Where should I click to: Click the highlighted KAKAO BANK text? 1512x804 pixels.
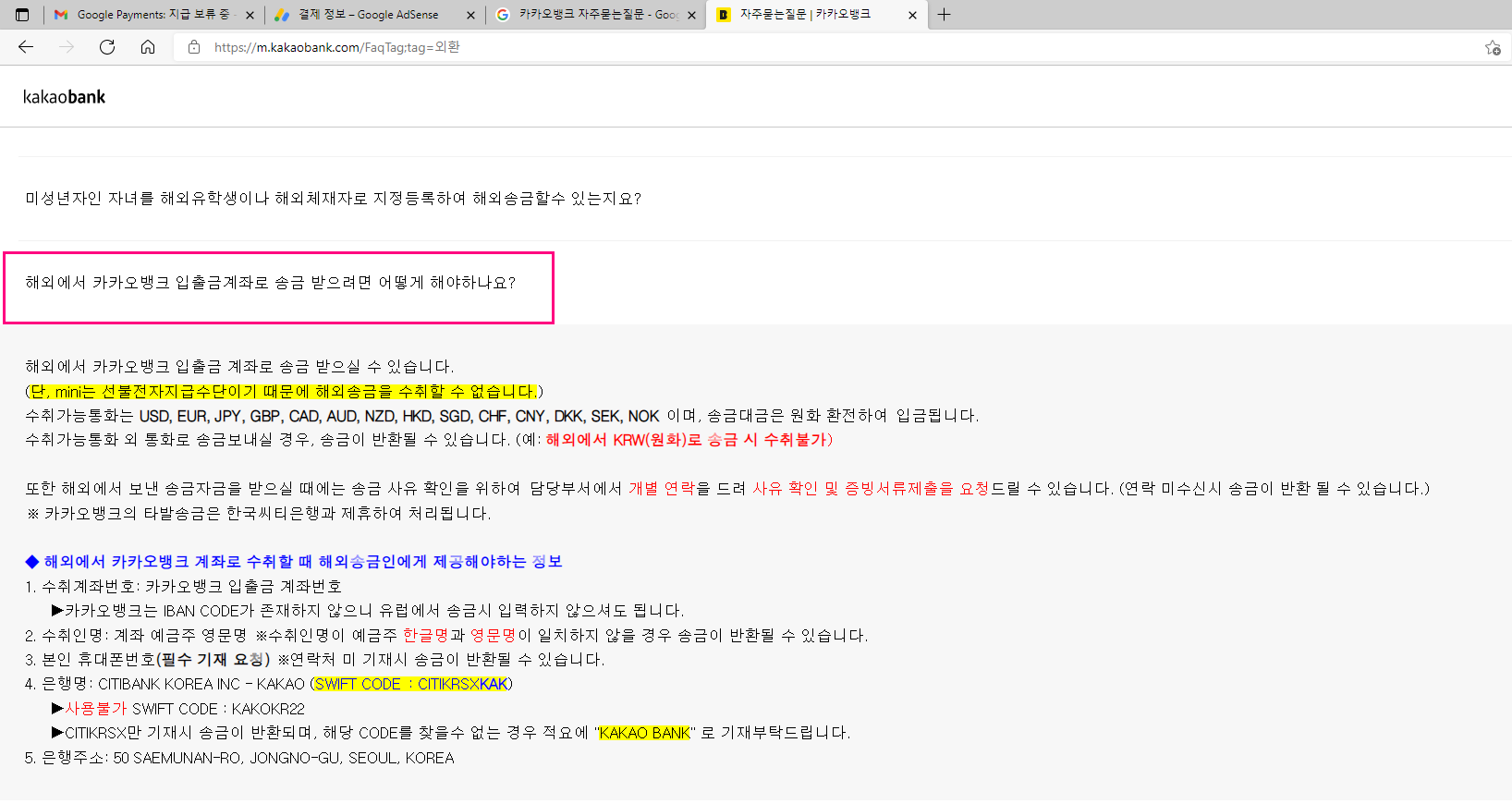point(644,733)
